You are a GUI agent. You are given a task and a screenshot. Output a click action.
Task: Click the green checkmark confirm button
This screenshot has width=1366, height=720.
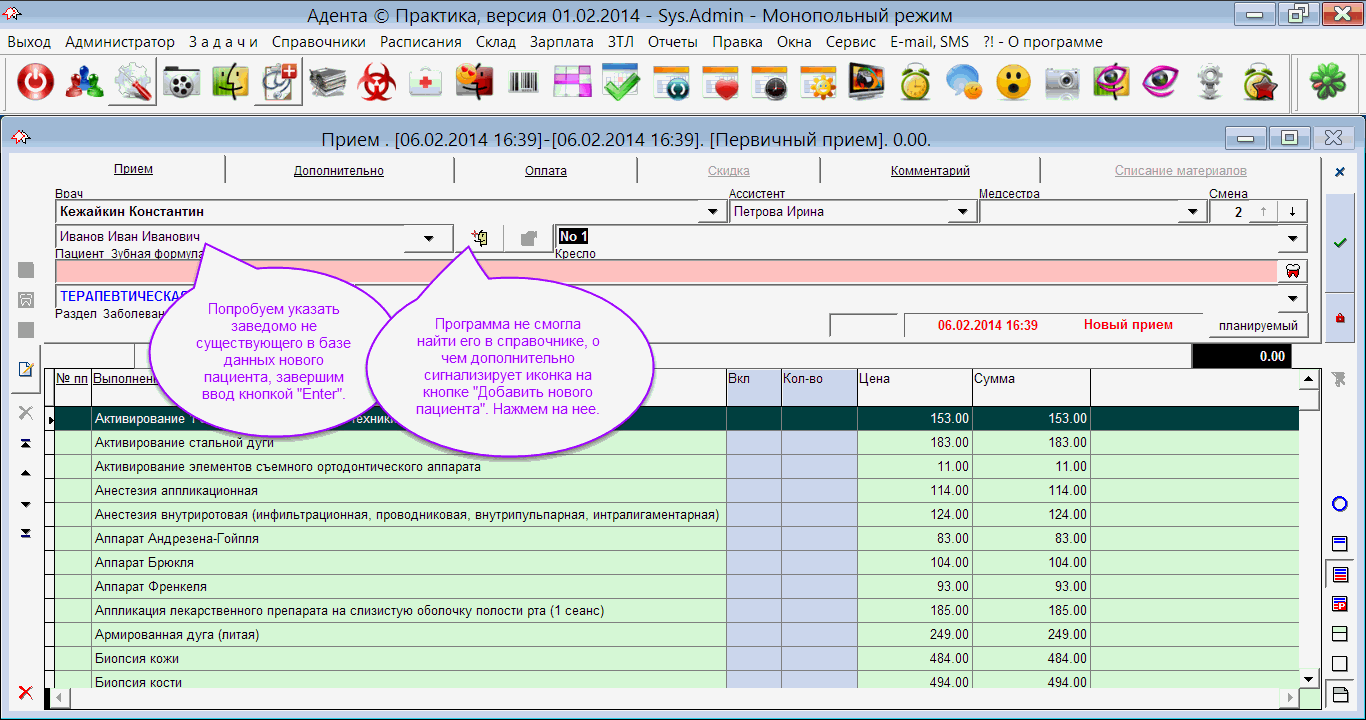coord(1340,243)
